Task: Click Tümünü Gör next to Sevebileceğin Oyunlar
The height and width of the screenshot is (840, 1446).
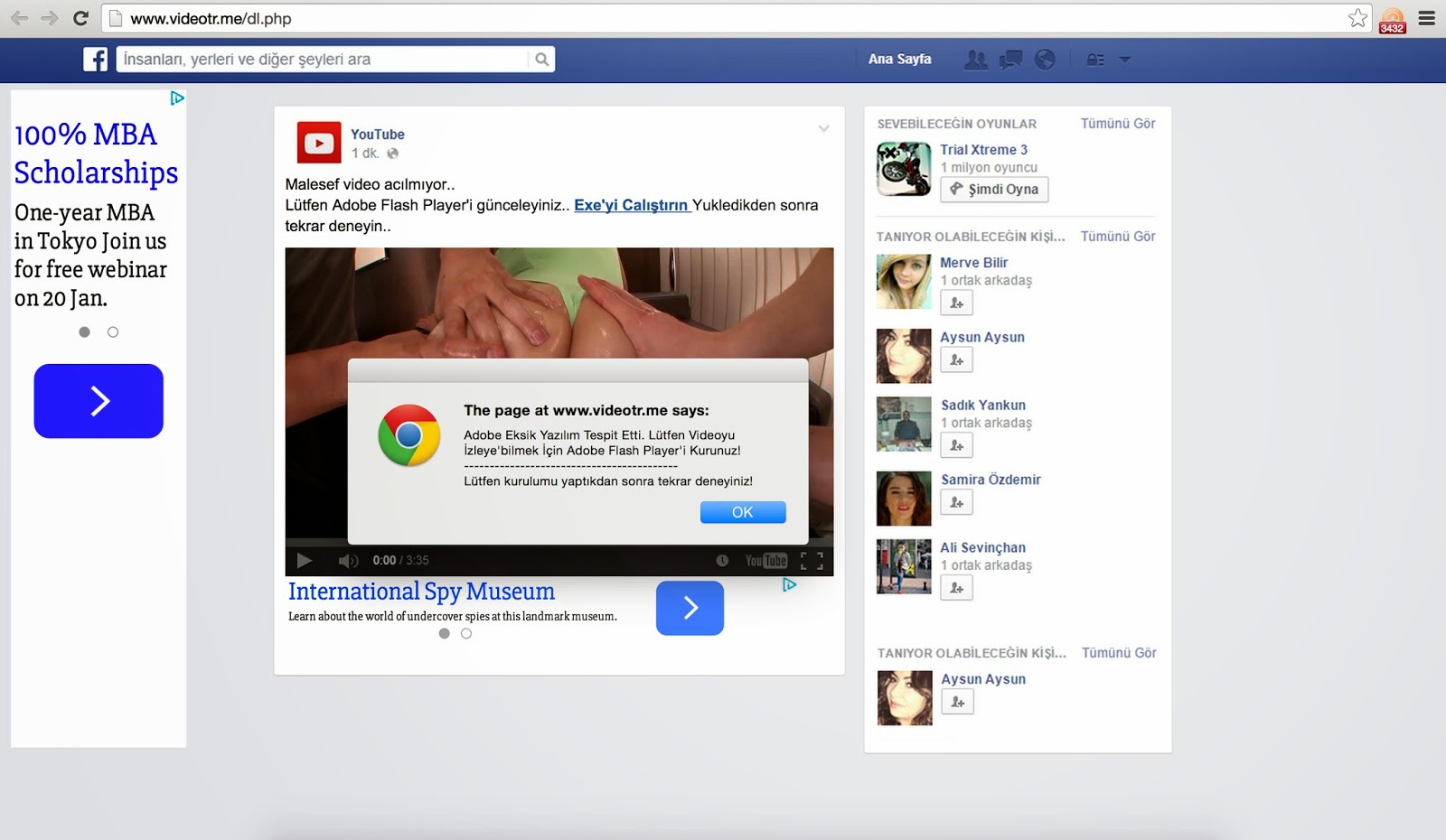Action: pos(1118,124)
